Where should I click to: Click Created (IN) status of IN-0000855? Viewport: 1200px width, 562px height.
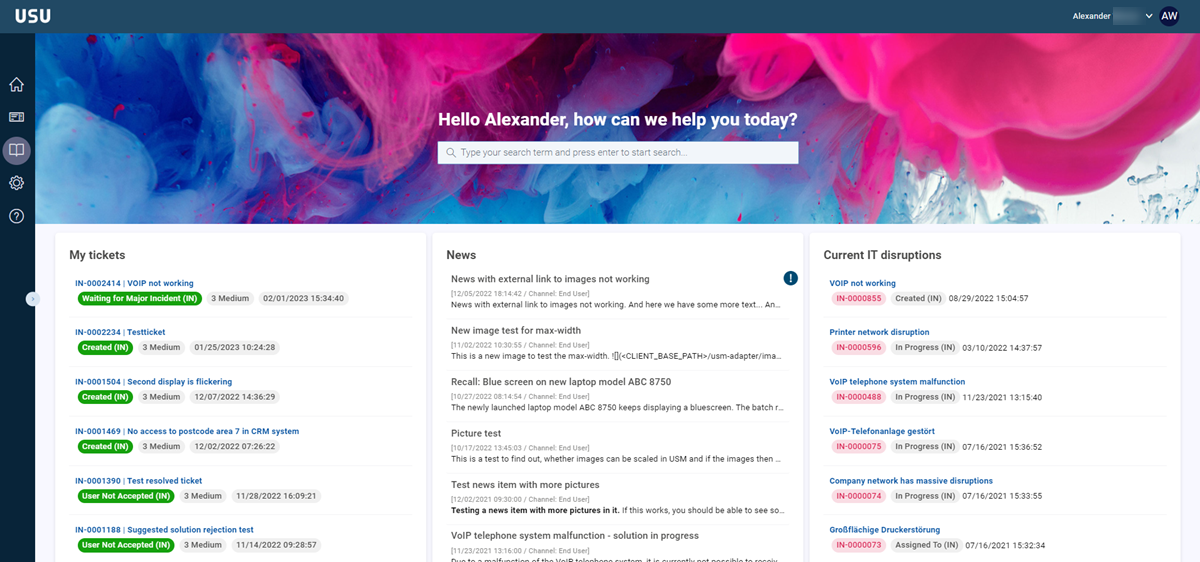click(918, 298)
